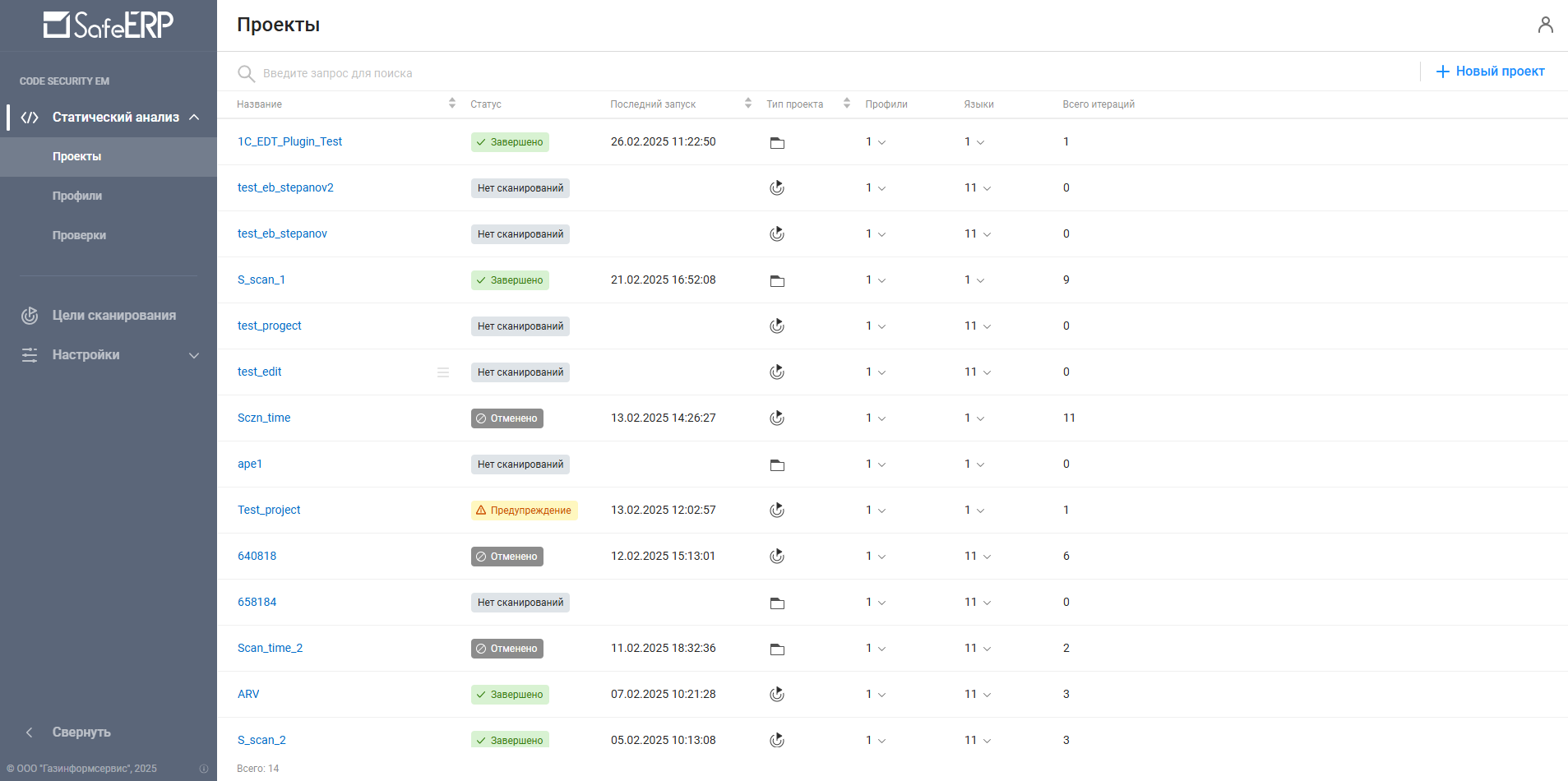The width and height of the screenshot is (1568, 781).
Task: Expand profiles dropdown for 1C_EDT_Plugin_Test
Action: coord(882,142)
